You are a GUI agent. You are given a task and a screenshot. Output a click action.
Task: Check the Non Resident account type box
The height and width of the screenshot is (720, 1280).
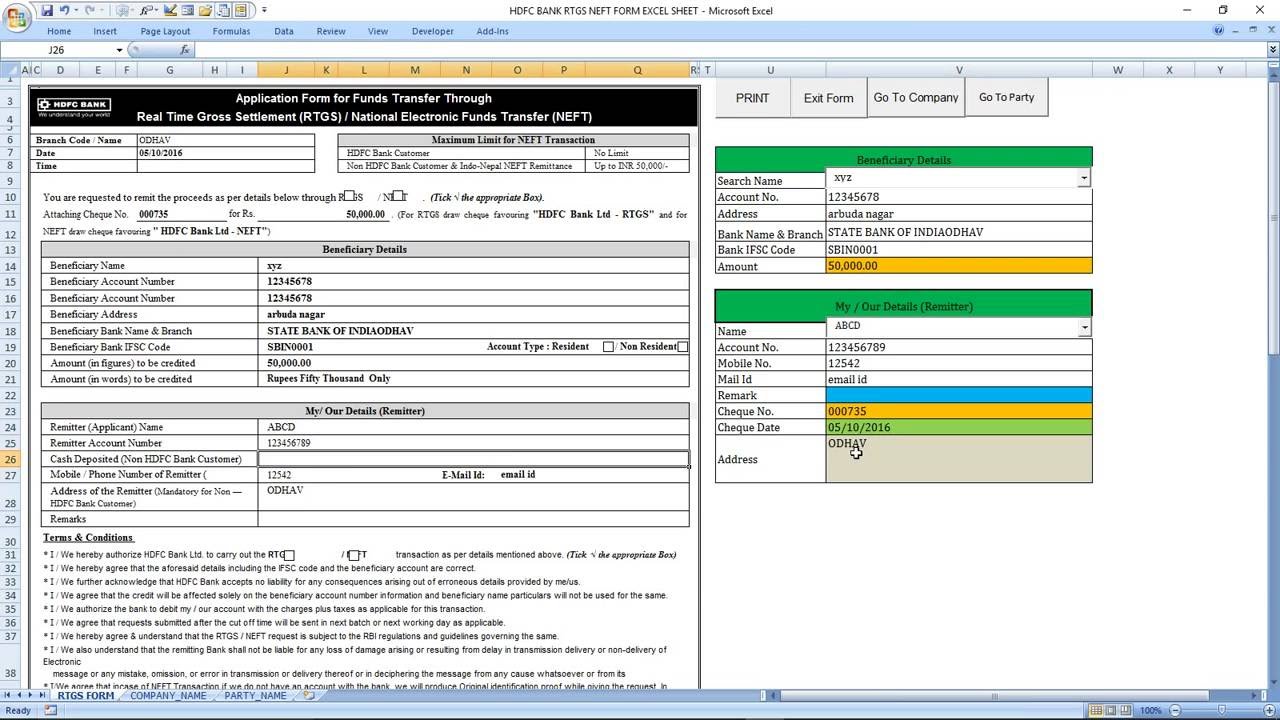(x=683, y=347)
